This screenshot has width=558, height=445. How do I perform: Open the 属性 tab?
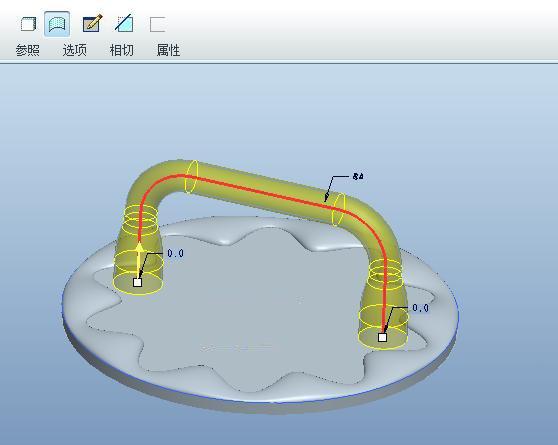pyautogui.click(x=168, y=50)
